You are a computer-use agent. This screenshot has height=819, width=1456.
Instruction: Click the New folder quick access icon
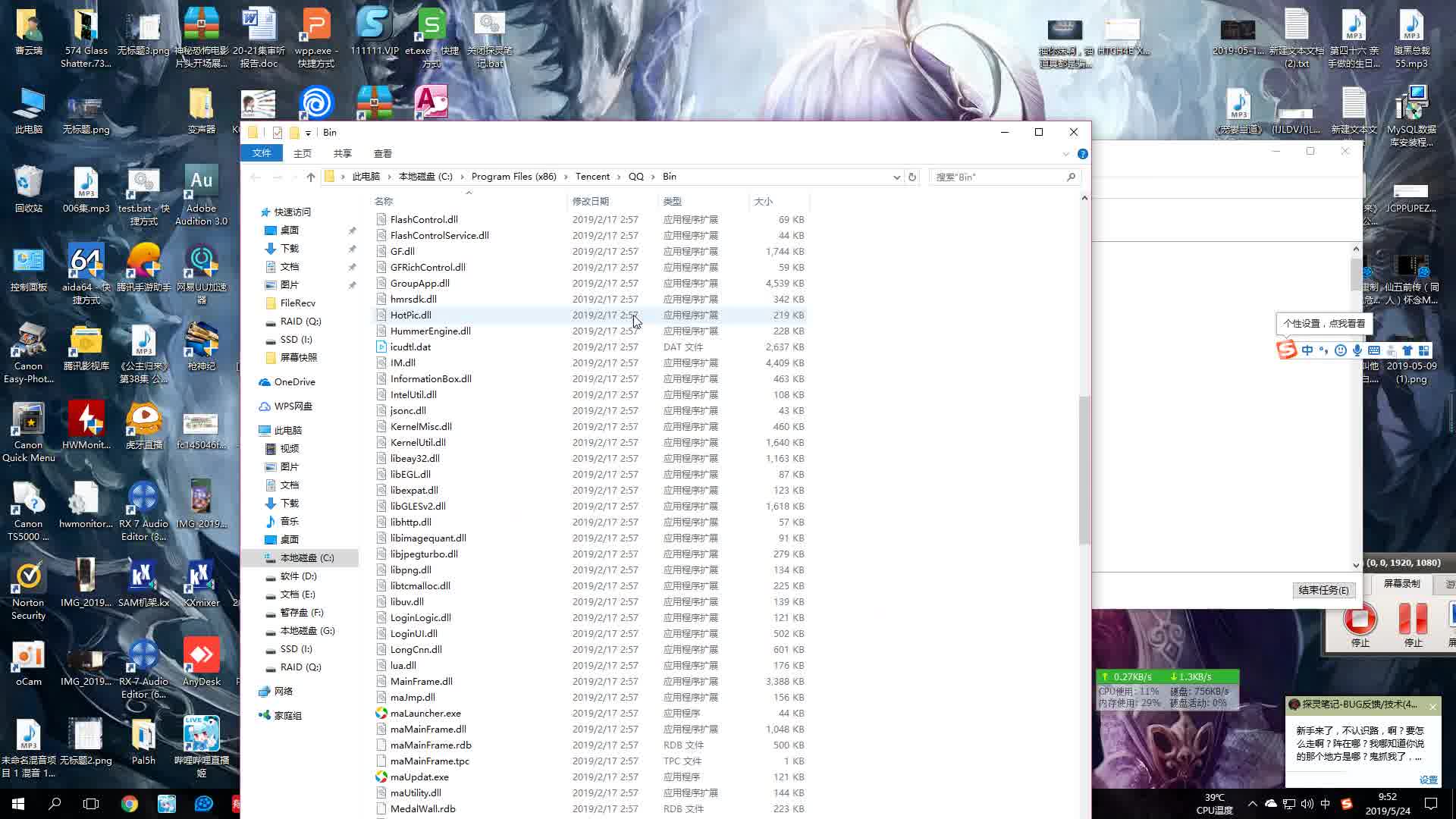(x=294, y=132)
